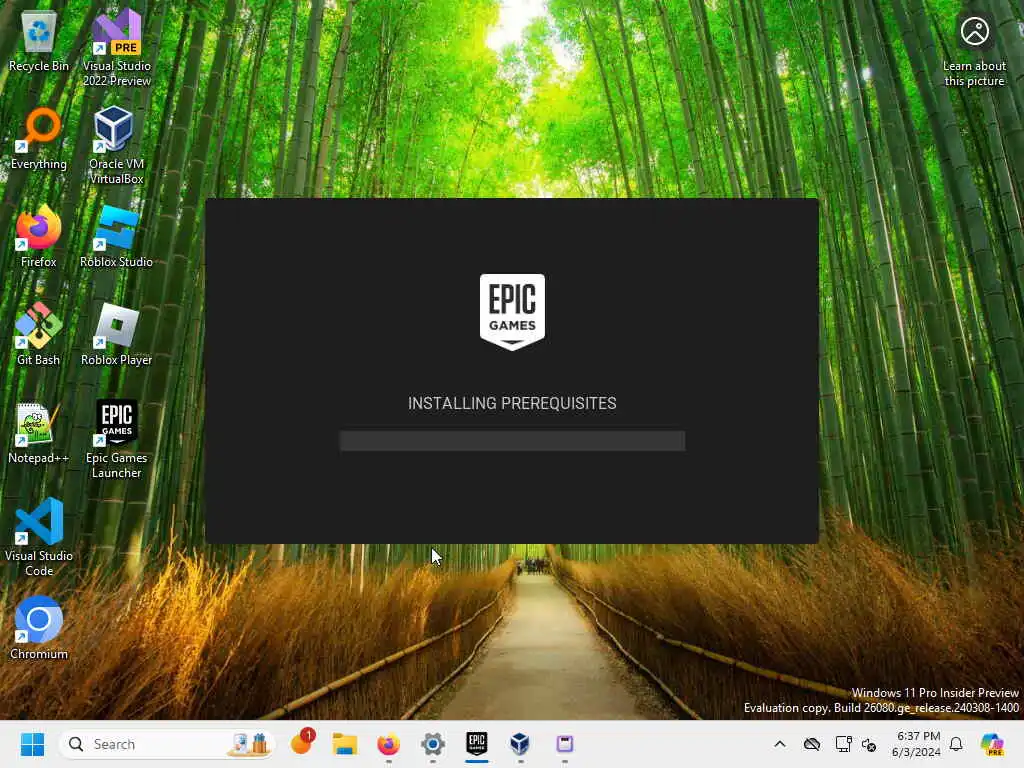Open VirtualBox from the taskbar

coord(520,744)
